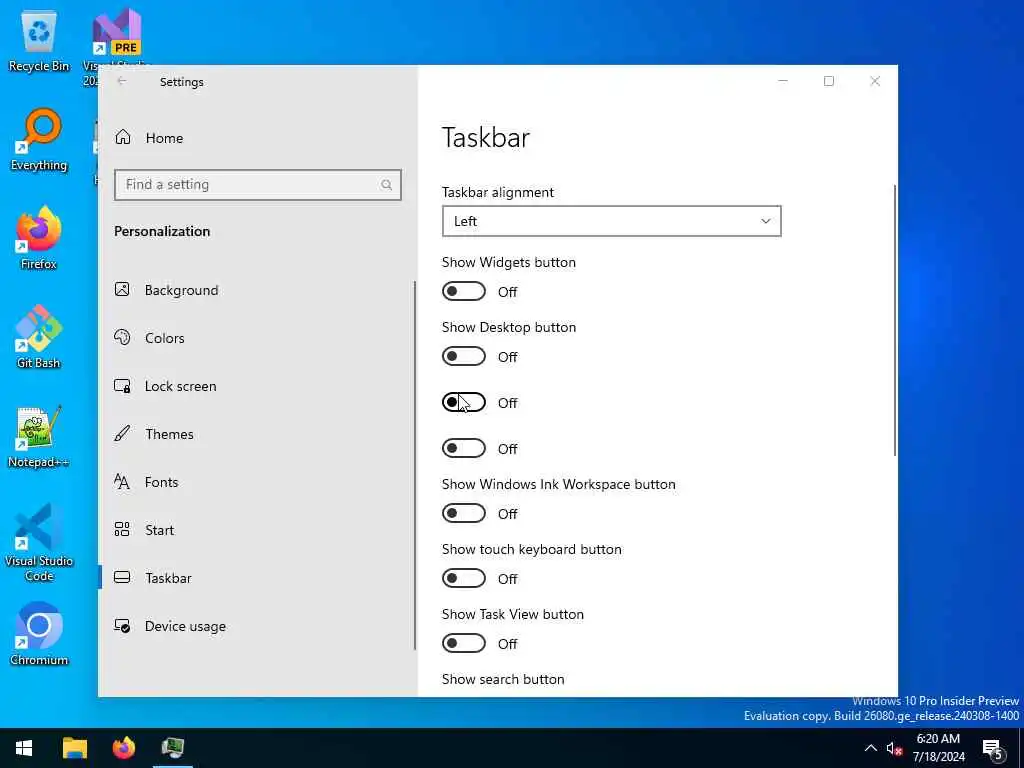The width and height of the screenshot is (1024, 768).
Task: Minimize the Settings window
Action: click(x=783, y=81)
